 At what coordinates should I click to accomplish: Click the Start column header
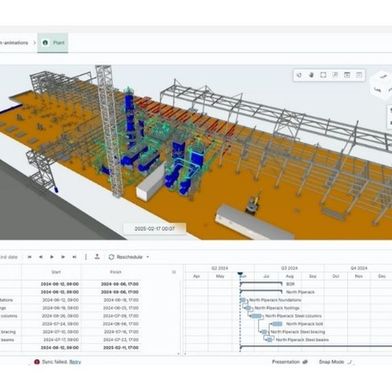coord(56,272)
